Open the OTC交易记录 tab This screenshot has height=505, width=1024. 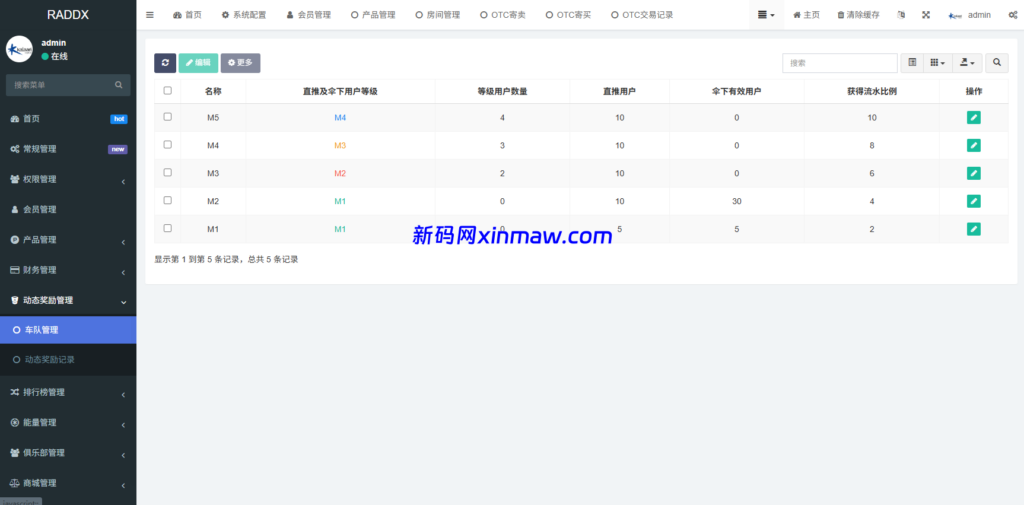[642, 15]
